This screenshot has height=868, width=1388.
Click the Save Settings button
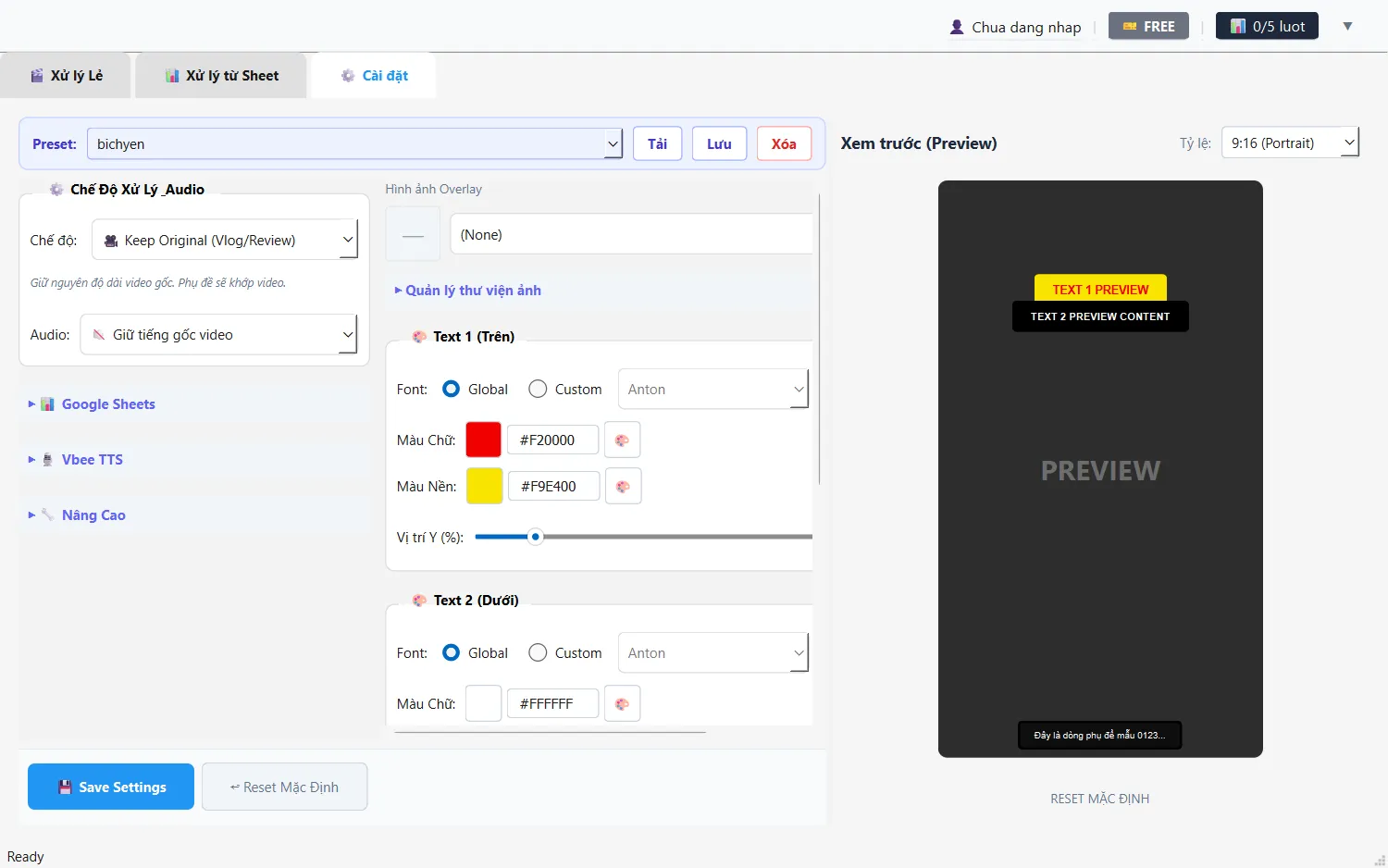click(111, 787)
